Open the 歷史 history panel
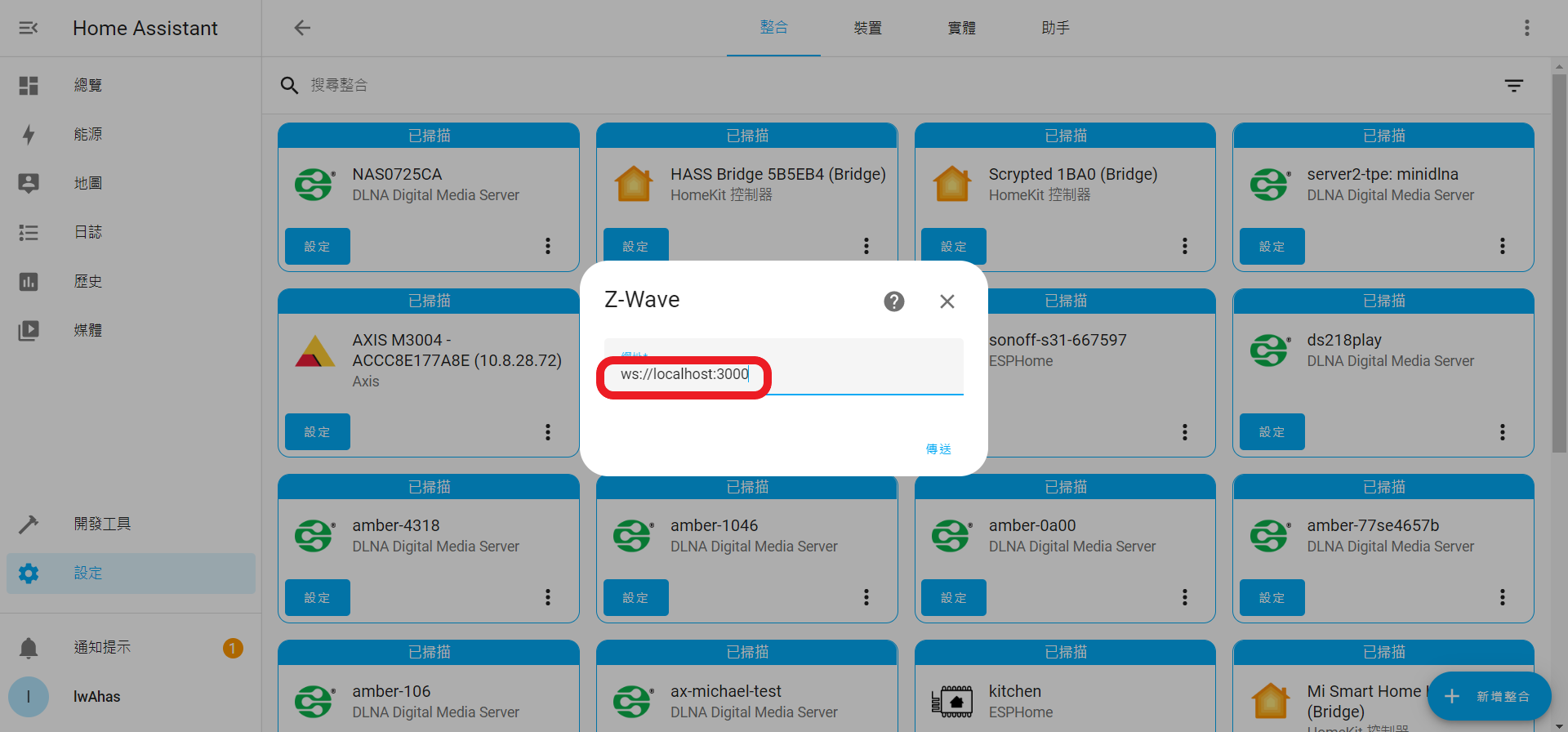1568x732 pixels. tap(131, 281)
